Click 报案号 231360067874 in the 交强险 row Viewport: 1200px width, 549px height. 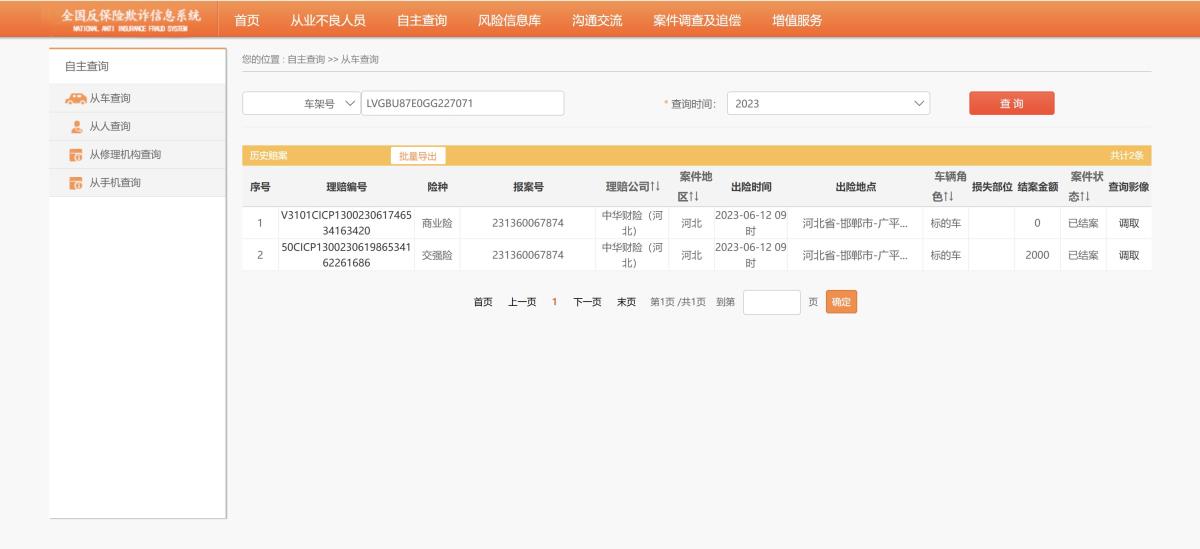[528, 255]
